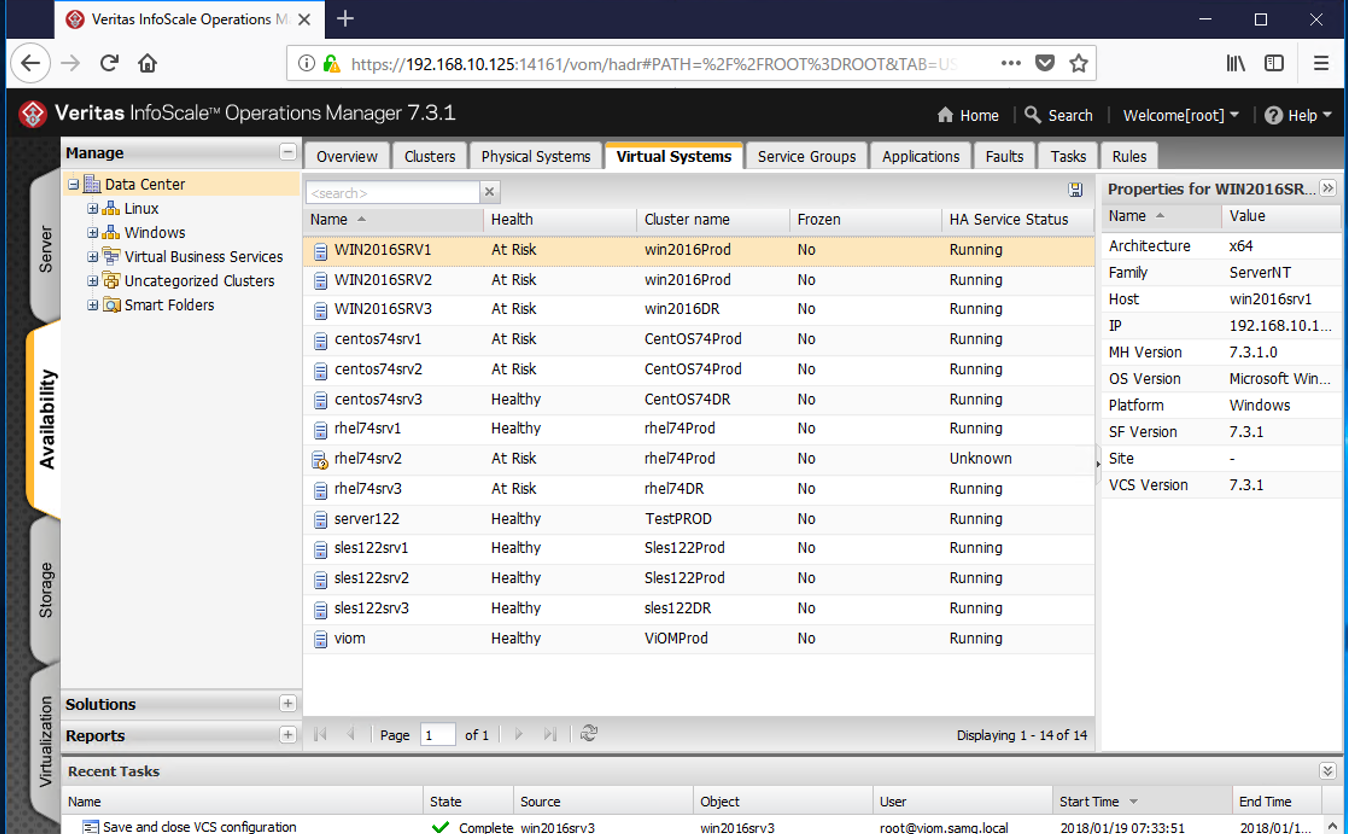Sort by Cluster name column header

click(712, 219)
